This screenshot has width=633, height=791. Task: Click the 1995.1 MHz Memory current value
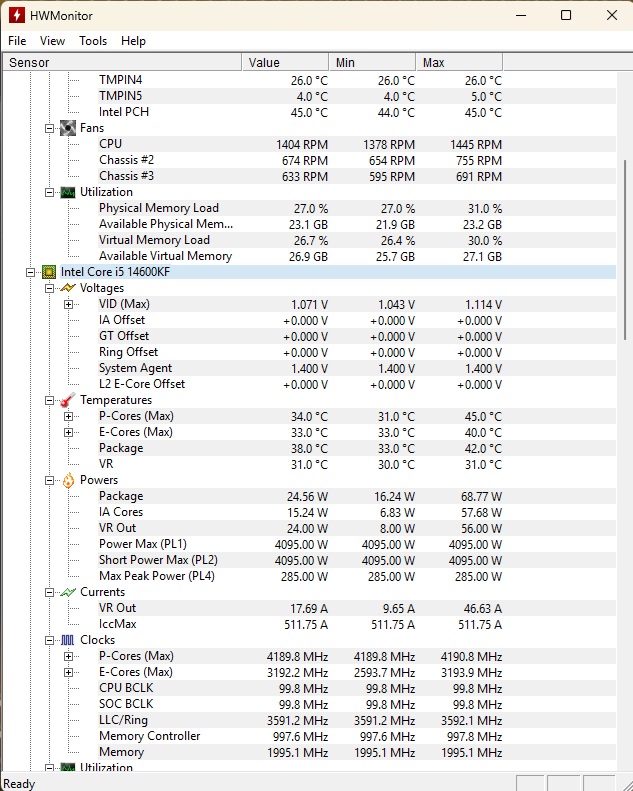(298, 753)
